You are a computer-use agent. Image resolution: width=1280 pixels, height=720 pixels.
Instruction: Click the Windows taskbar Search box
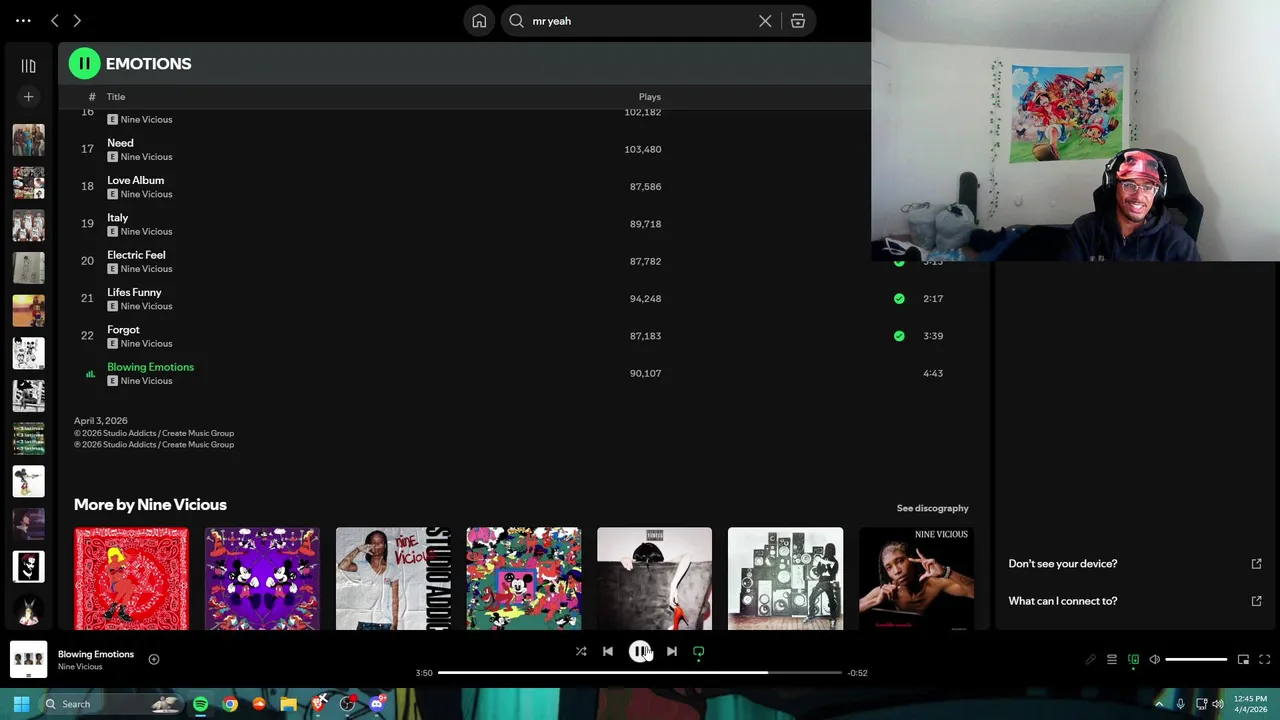(x=112, y=704)
